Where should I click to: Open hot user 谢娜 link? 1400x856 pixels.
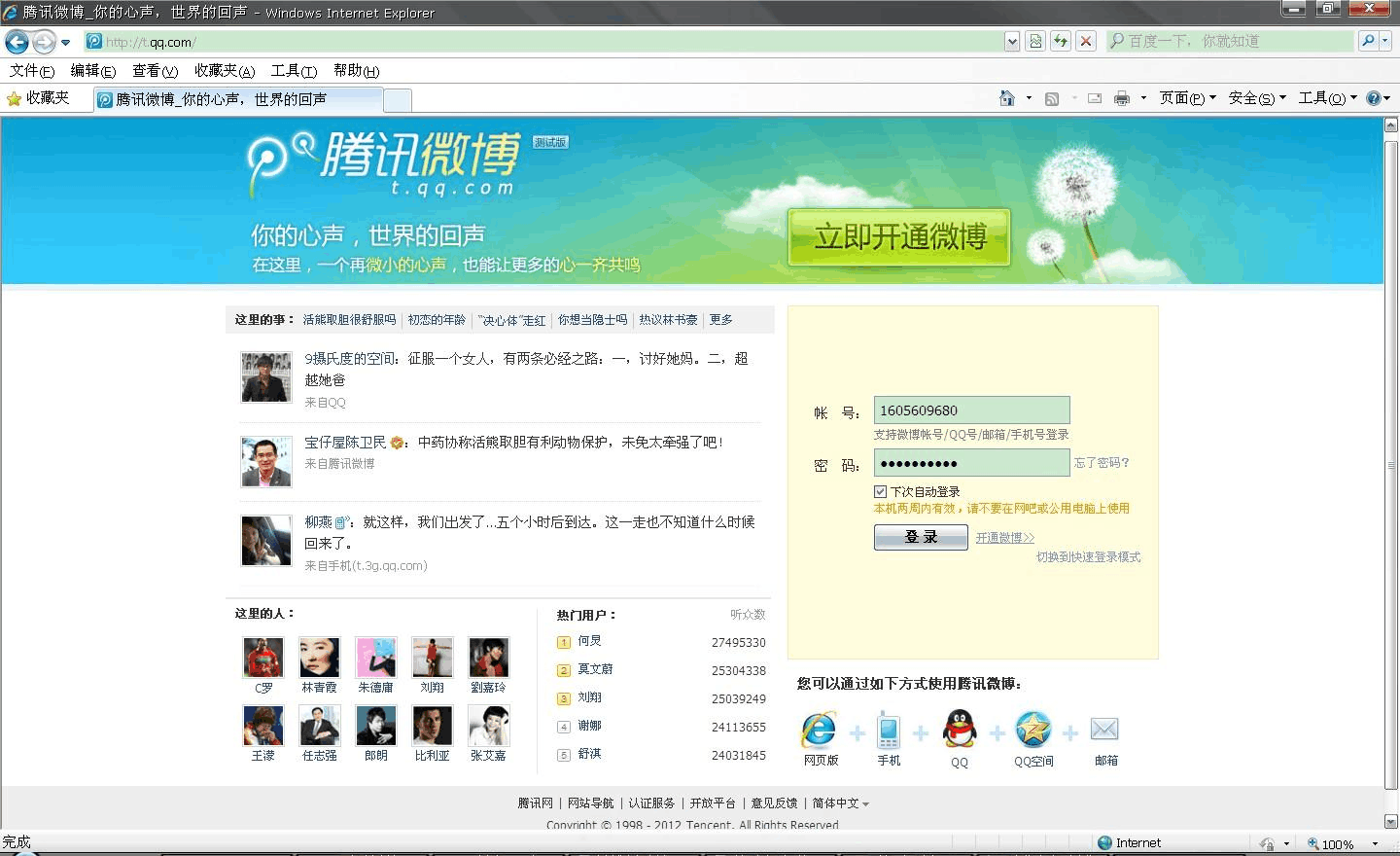click(x=590, y=726)
